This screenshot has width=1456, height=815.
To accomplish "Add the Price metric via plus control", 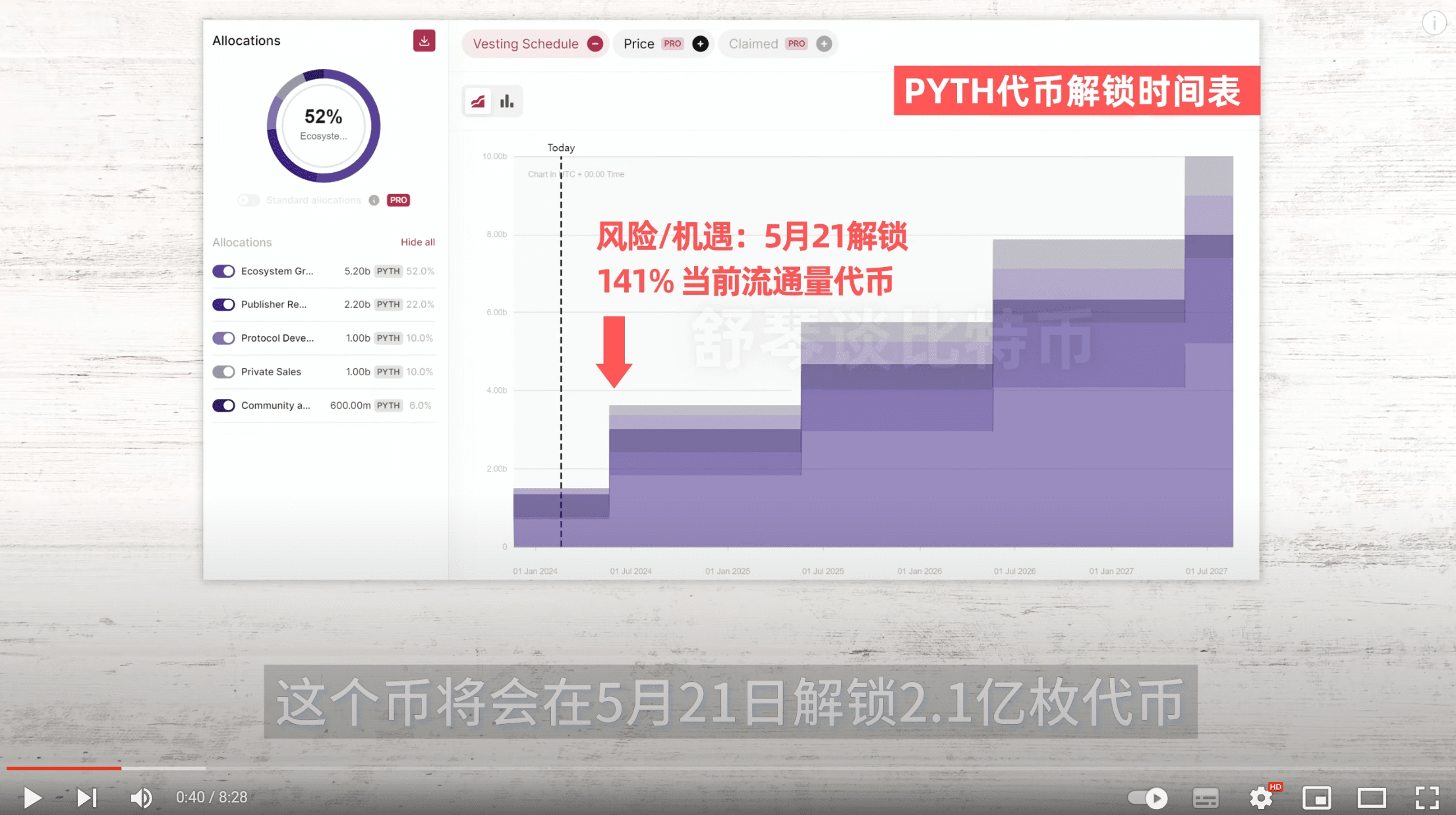I will (700, 44).
